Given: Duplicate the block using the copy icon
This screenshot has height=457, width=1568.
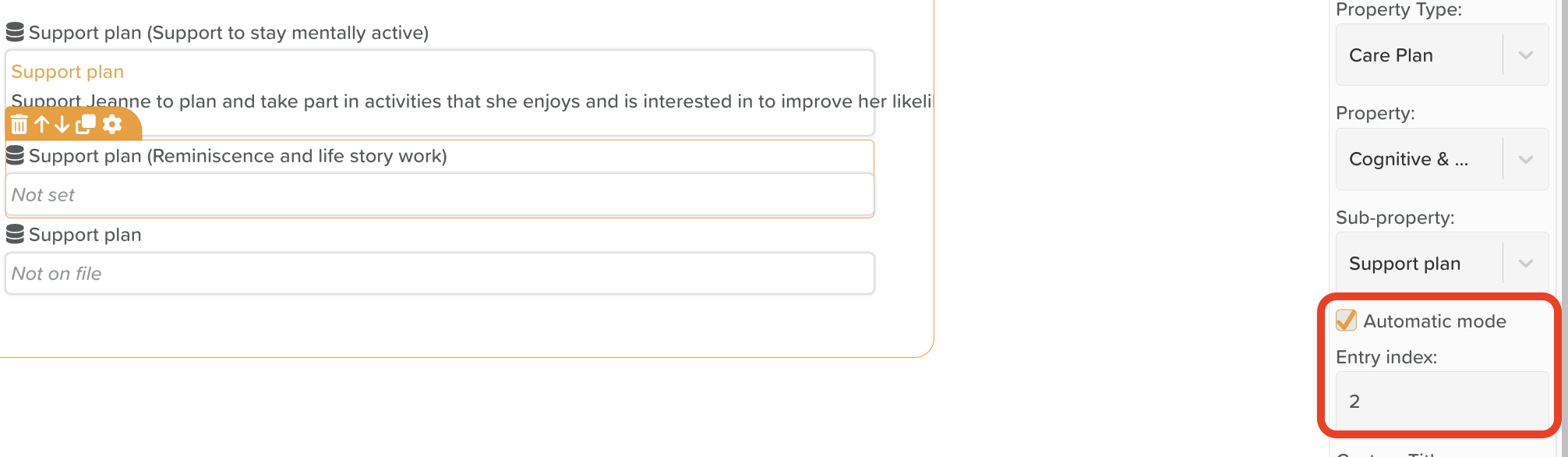Looking at the screenshot, I should coord(86,124).
